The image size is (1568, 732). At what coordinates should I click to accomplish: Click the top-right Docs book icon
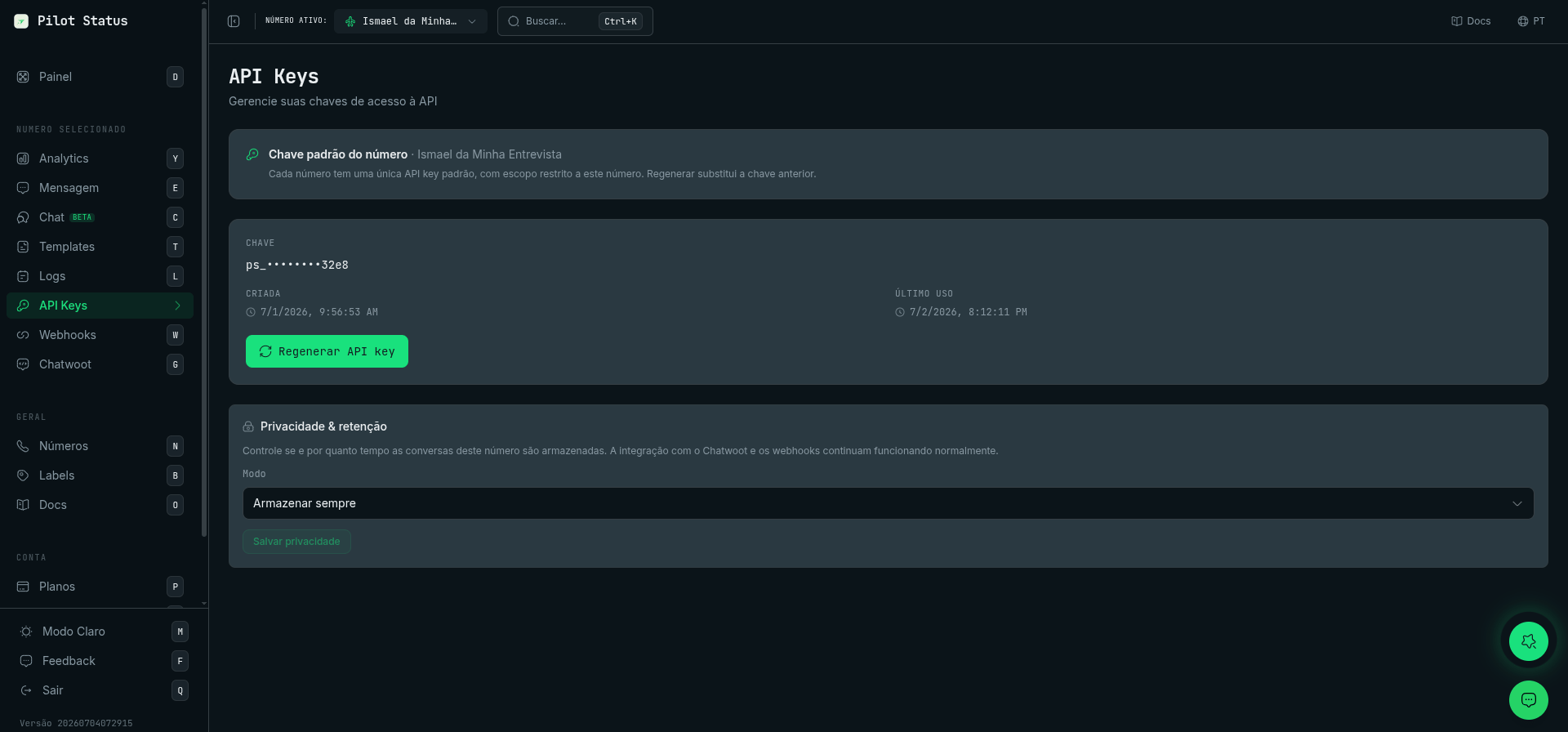pos(1457,21)
